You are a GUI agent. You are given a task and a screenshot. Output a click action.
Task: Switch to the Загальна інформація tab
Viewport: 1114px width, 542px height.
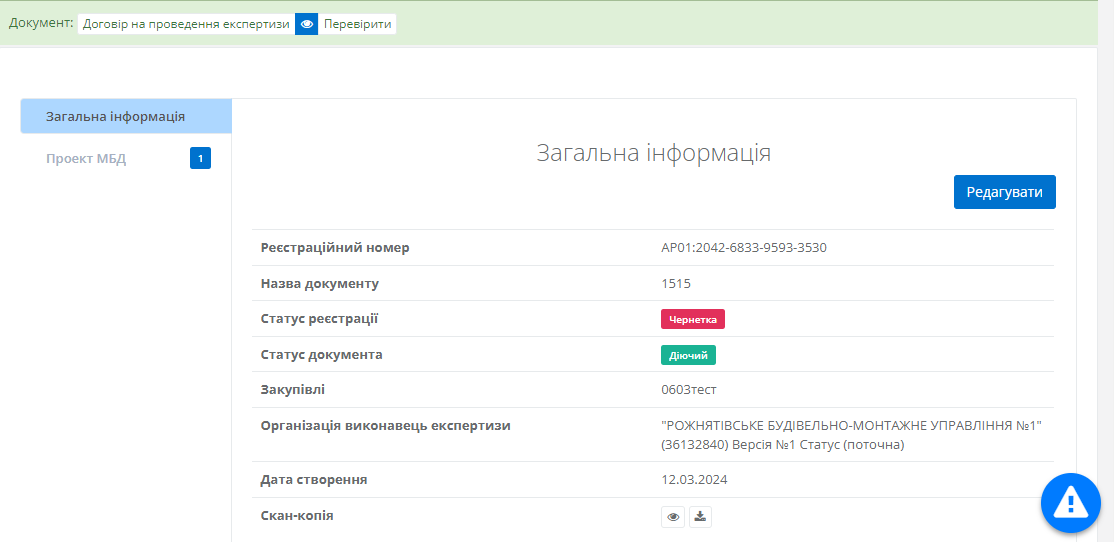[x=115, y=116]
